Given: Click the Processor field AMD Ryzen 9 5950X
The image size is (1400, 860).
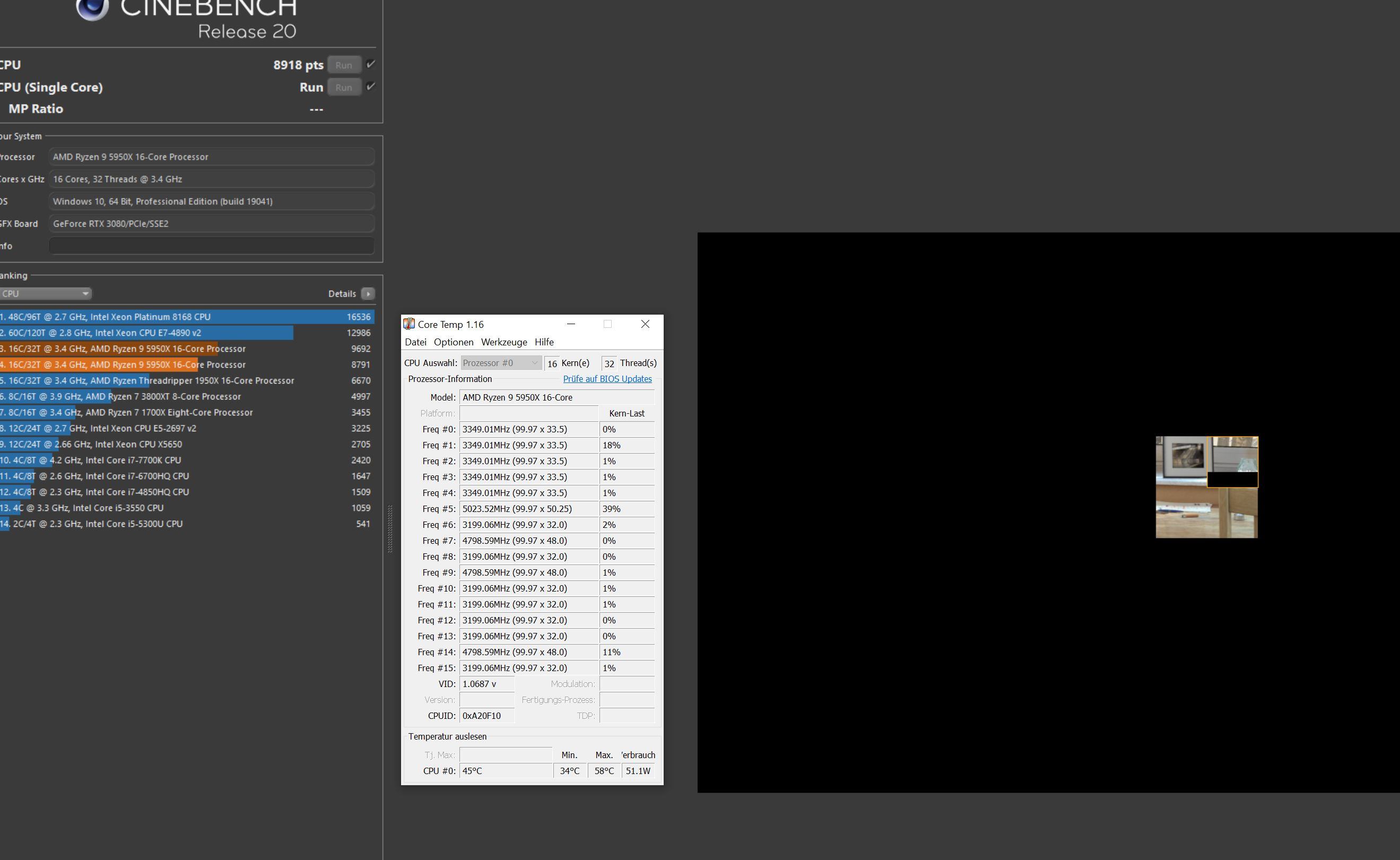Looking at the screenshot, I should pos(212,157).
